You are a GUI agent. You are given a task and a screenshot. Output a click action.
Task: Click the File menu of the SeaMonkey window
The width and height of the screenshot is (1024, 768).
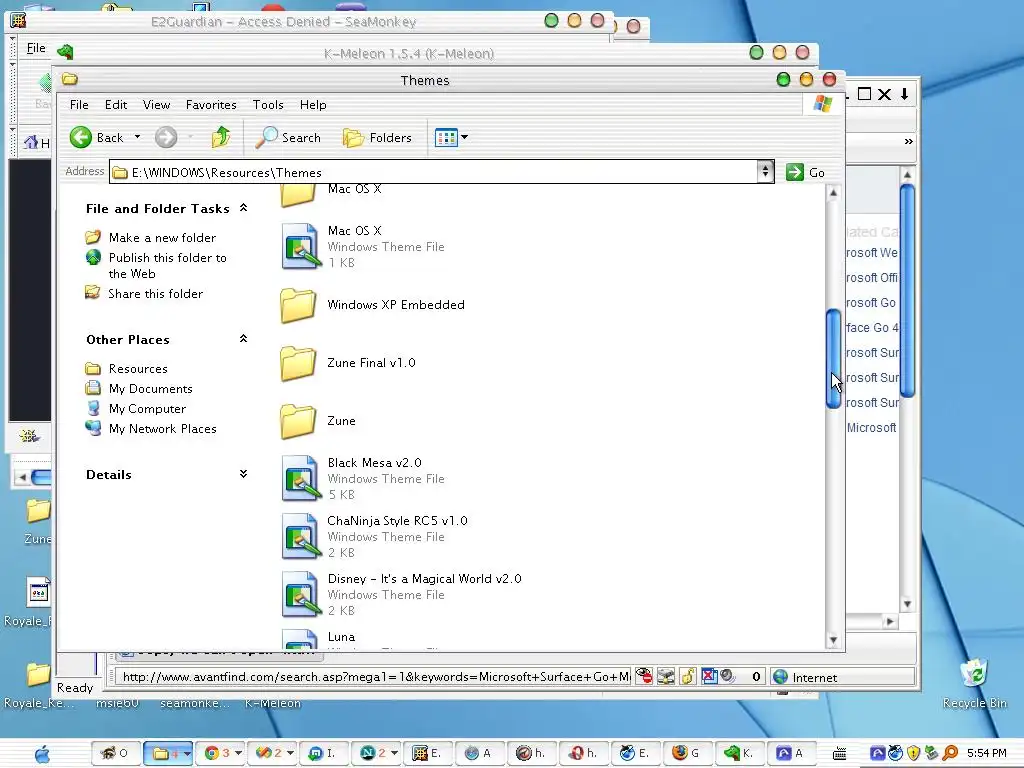coord(36,48)
